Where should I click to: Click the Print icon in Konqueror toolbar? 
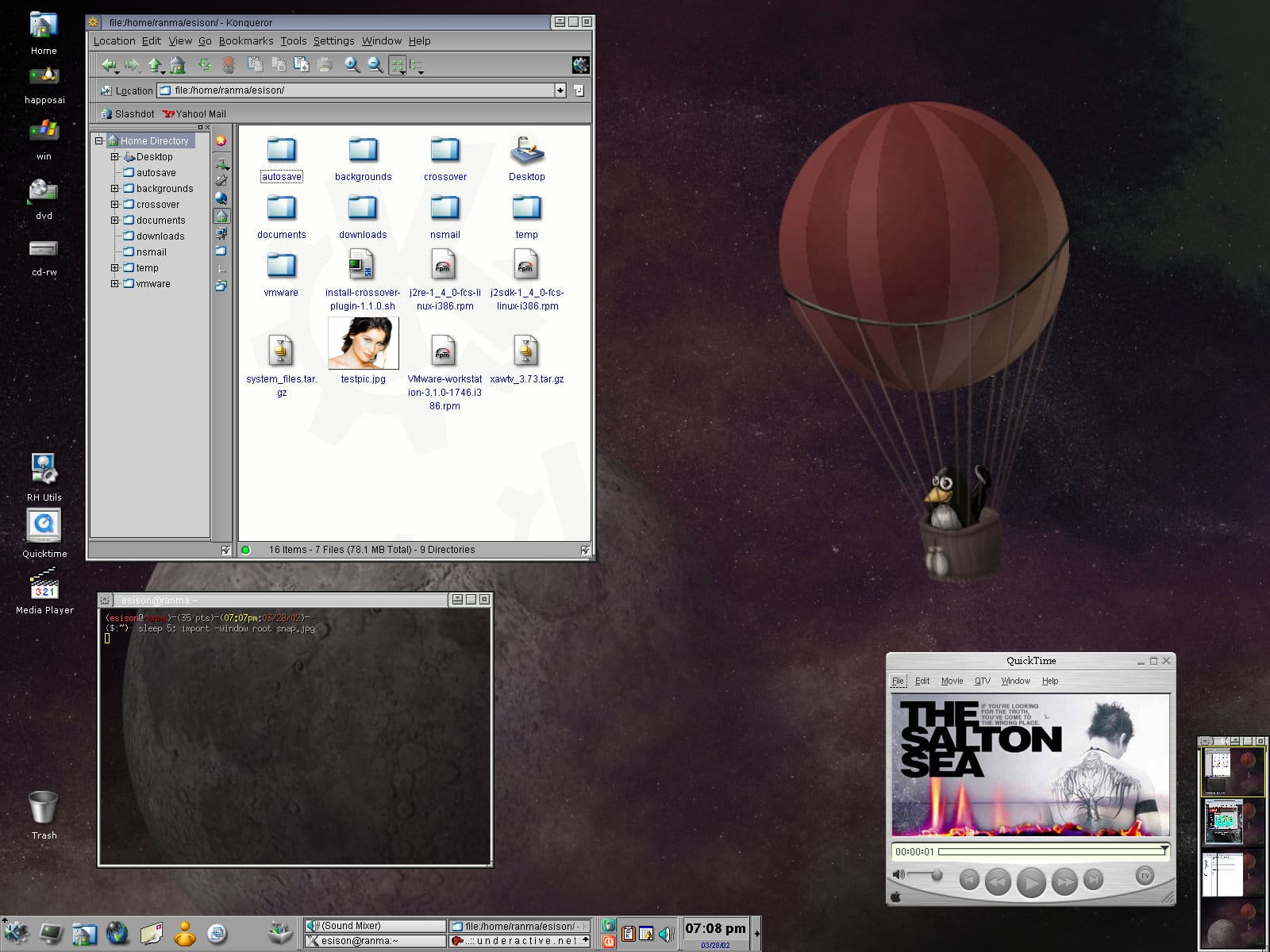tap(325, 65)
